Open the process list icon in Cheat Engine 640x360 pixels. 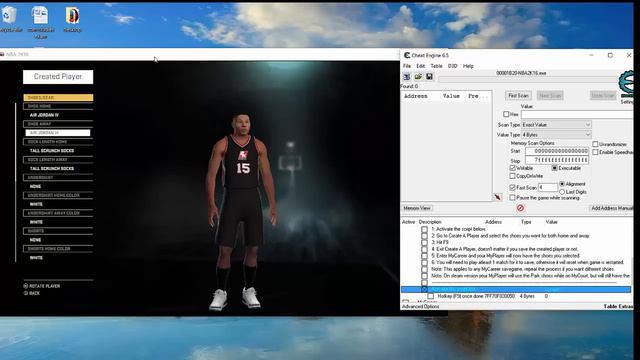pyautogui.click(x=407, y=77)
